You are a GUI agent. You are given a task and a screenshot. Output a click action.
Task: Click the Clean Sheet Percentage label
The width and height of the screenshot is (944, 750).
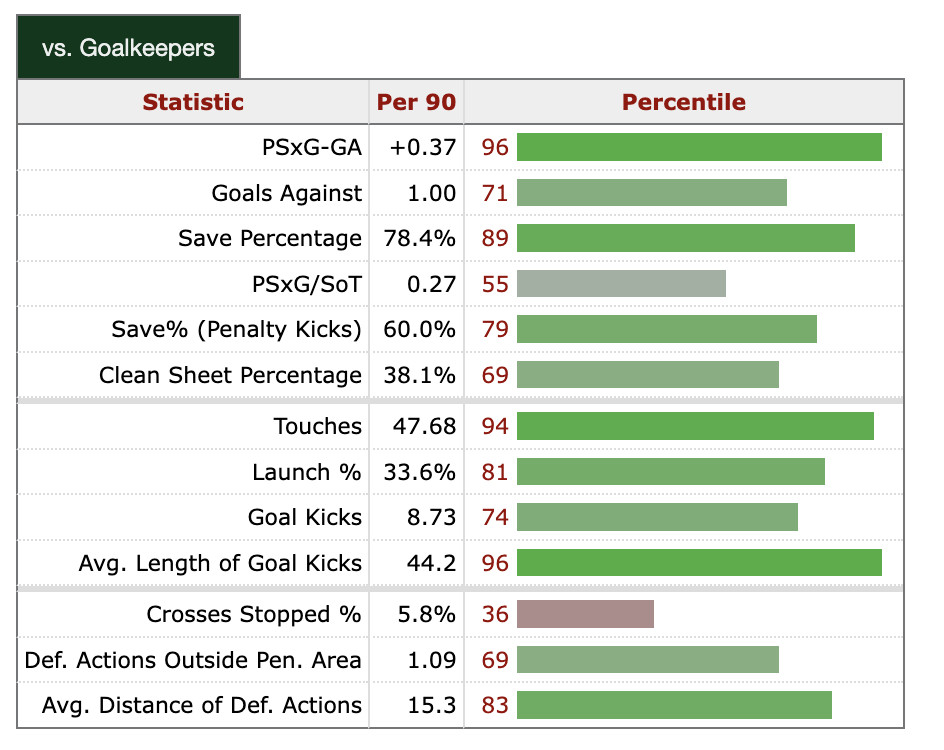coord(230,375)
